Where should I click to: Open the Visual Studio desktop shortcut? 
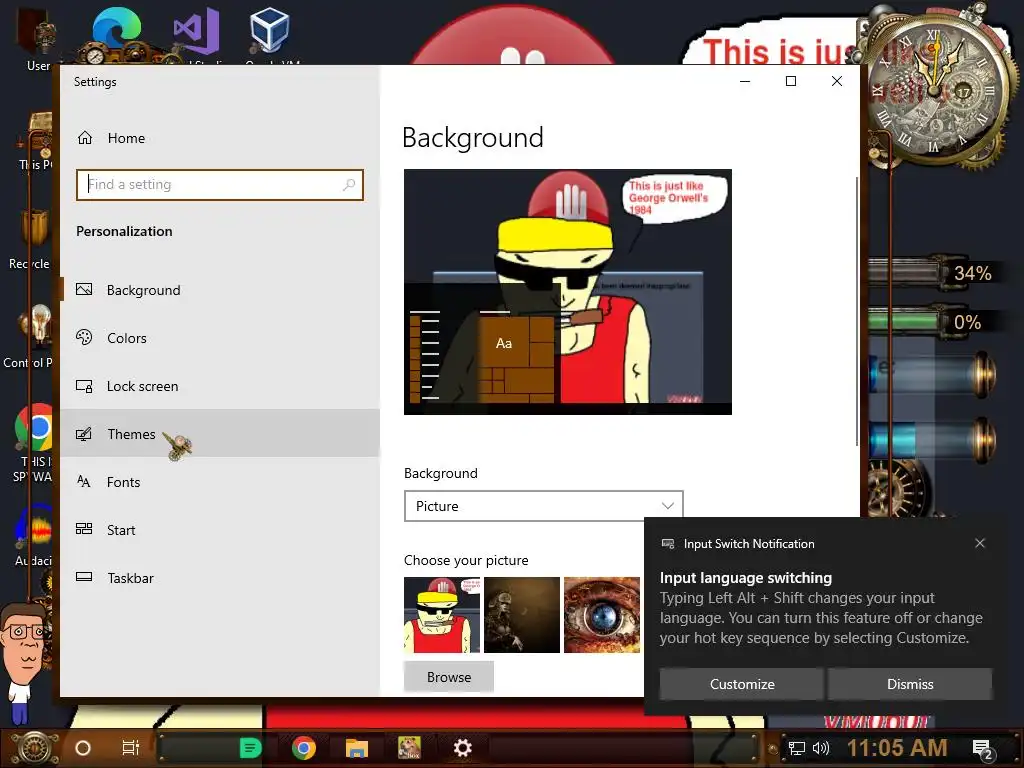(x=196, y=33)
